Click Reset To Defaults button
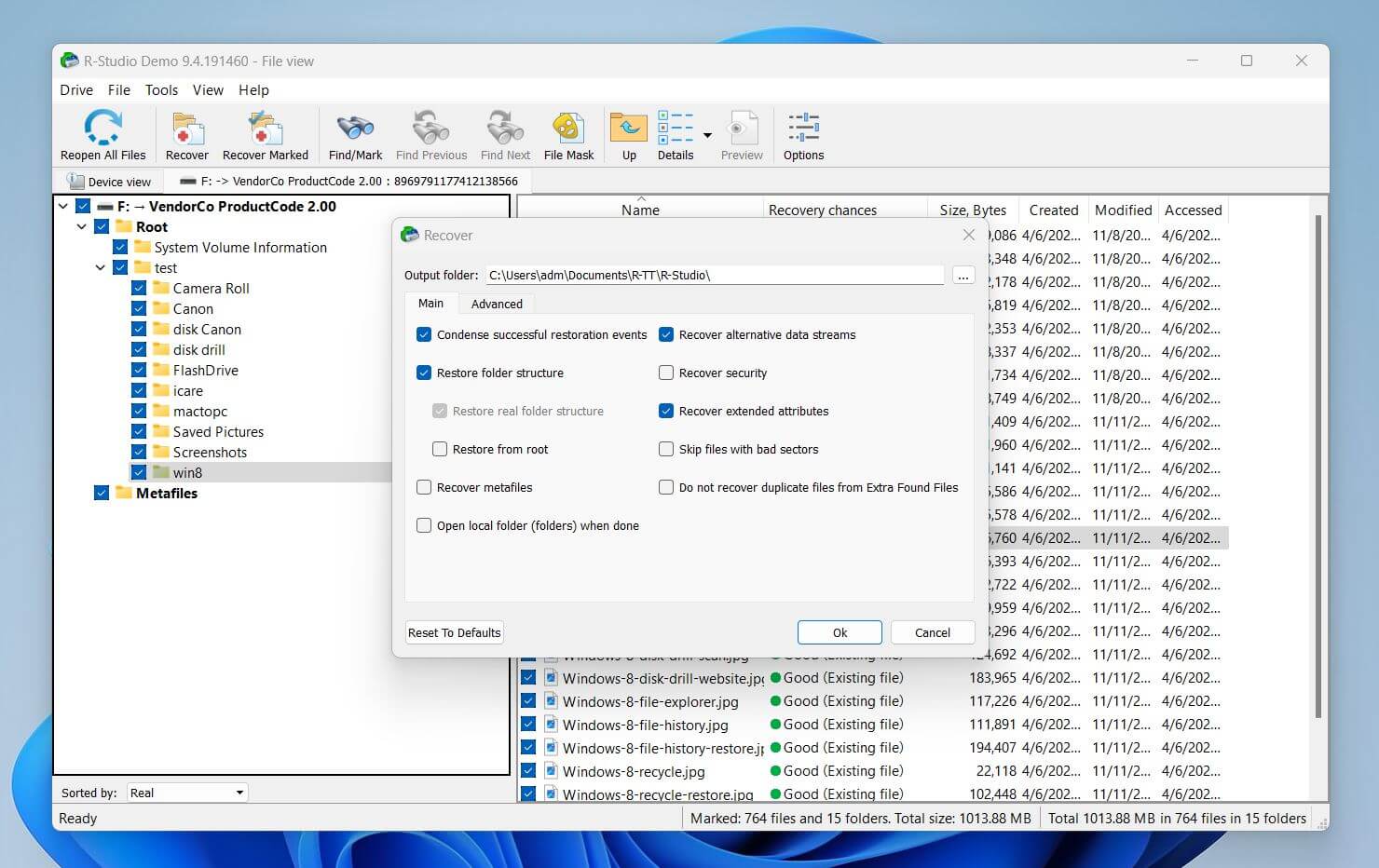The image size is (1379, 868). pos(455,632)
